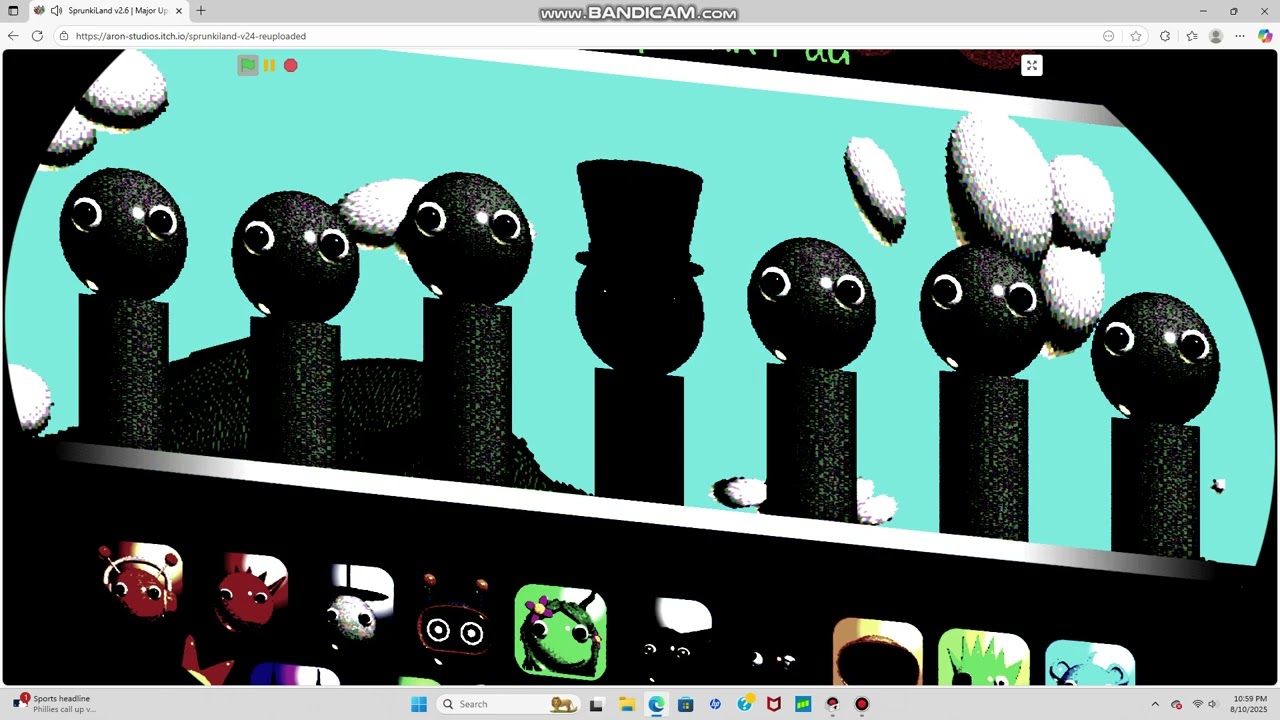This screenshot has height=720, width=1280.
Task: Add this page to favorites
Action: [x=1136, y=36]
